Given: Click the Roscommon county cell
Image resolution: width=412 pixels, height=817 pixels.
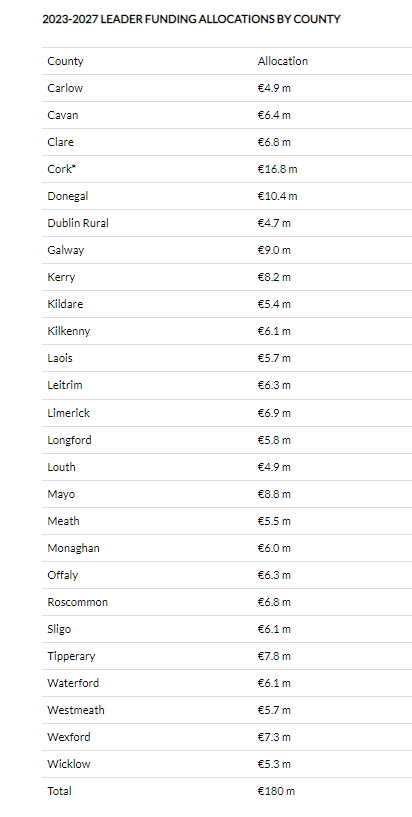Looking at the screenshot, I should pyautogui.click(x=78, y=602).
